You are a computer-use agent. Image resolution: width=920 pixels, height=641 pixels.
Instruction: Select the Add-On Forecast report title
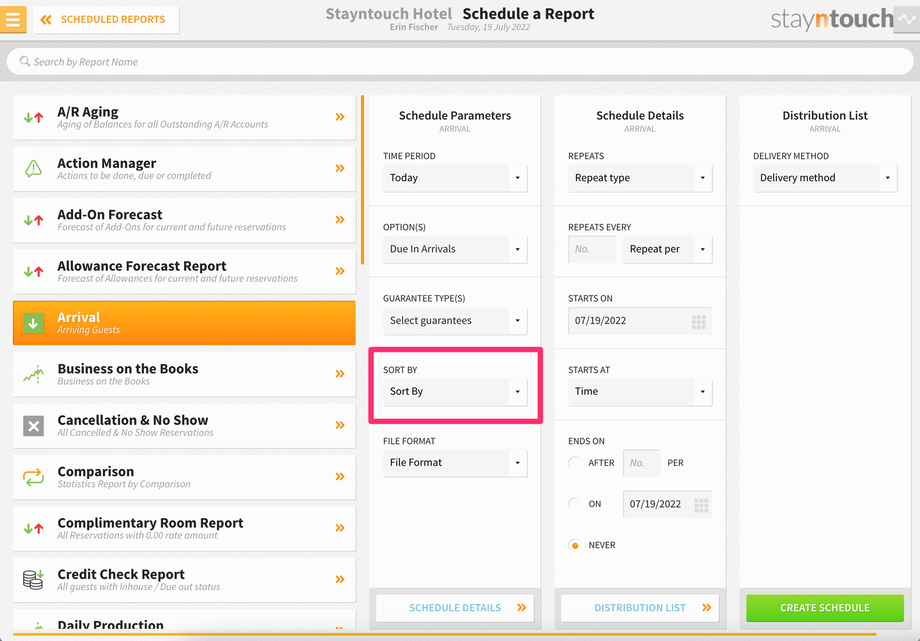[x=110, y=214]
